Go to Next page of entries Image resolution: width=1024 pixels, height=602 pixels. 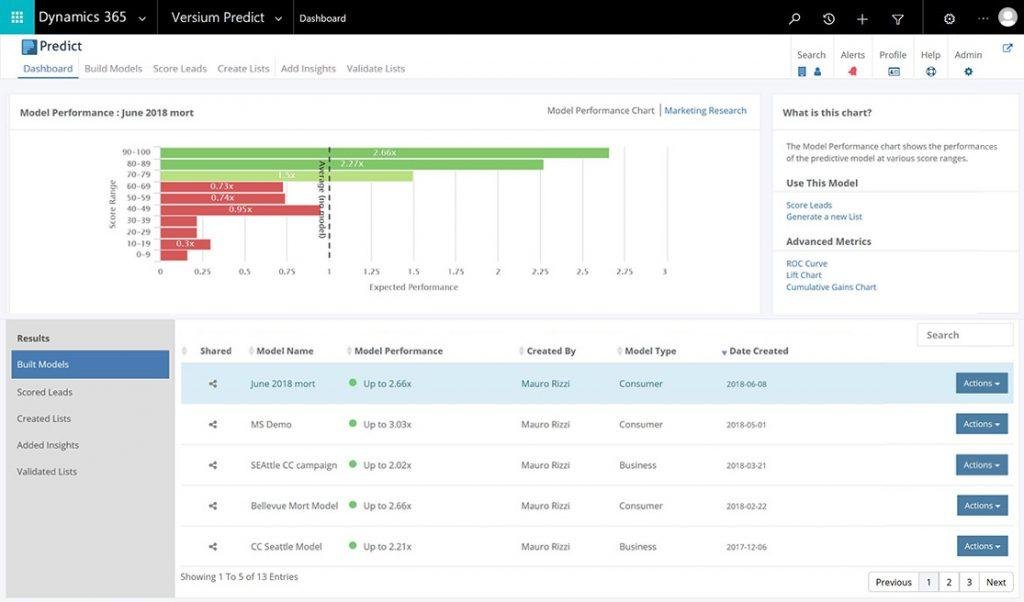[996, 582]
